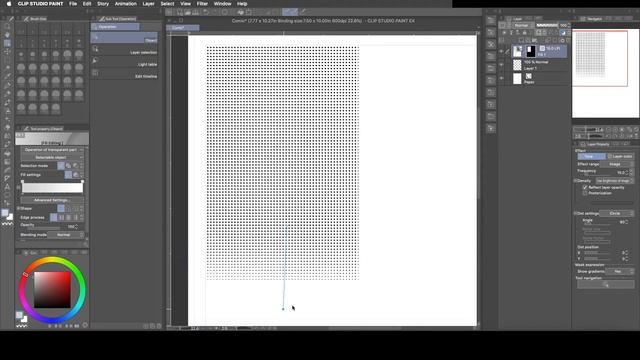Open Tool Property wrench settings icon
Viewport: 640px width, 360px height.
85,244
